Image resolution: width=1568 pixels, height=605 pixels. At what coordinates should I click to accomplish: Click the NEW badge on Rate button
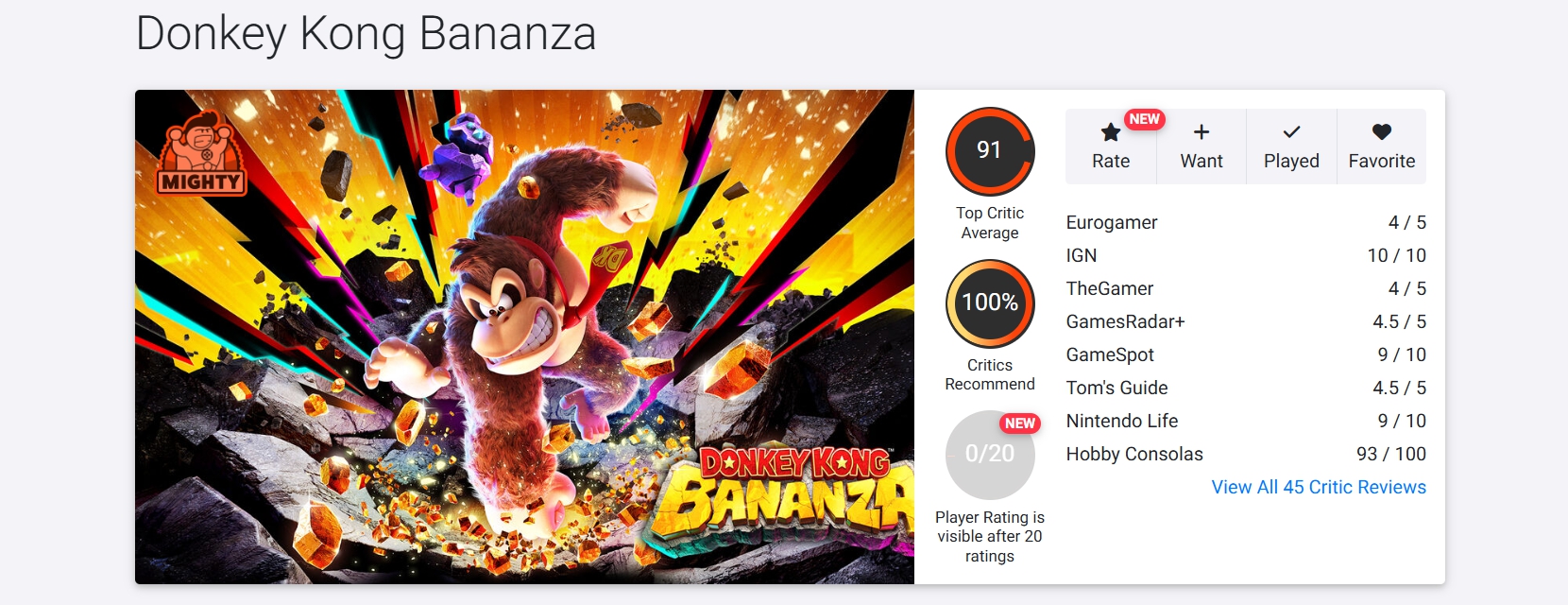pyautogui.click(x=1144, y=119)
